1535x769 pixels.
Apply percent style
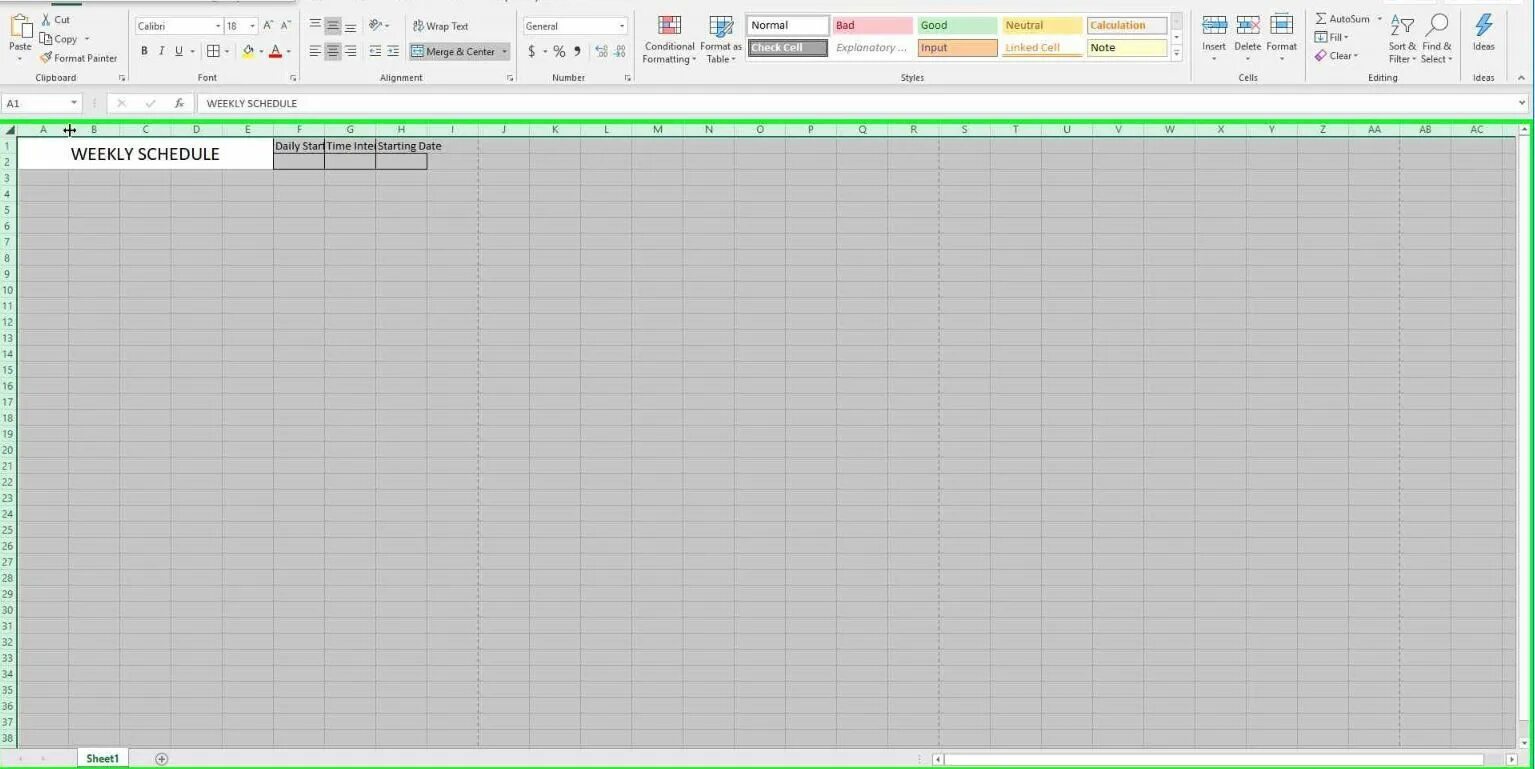pyautogui.click(x=559, y=51)
